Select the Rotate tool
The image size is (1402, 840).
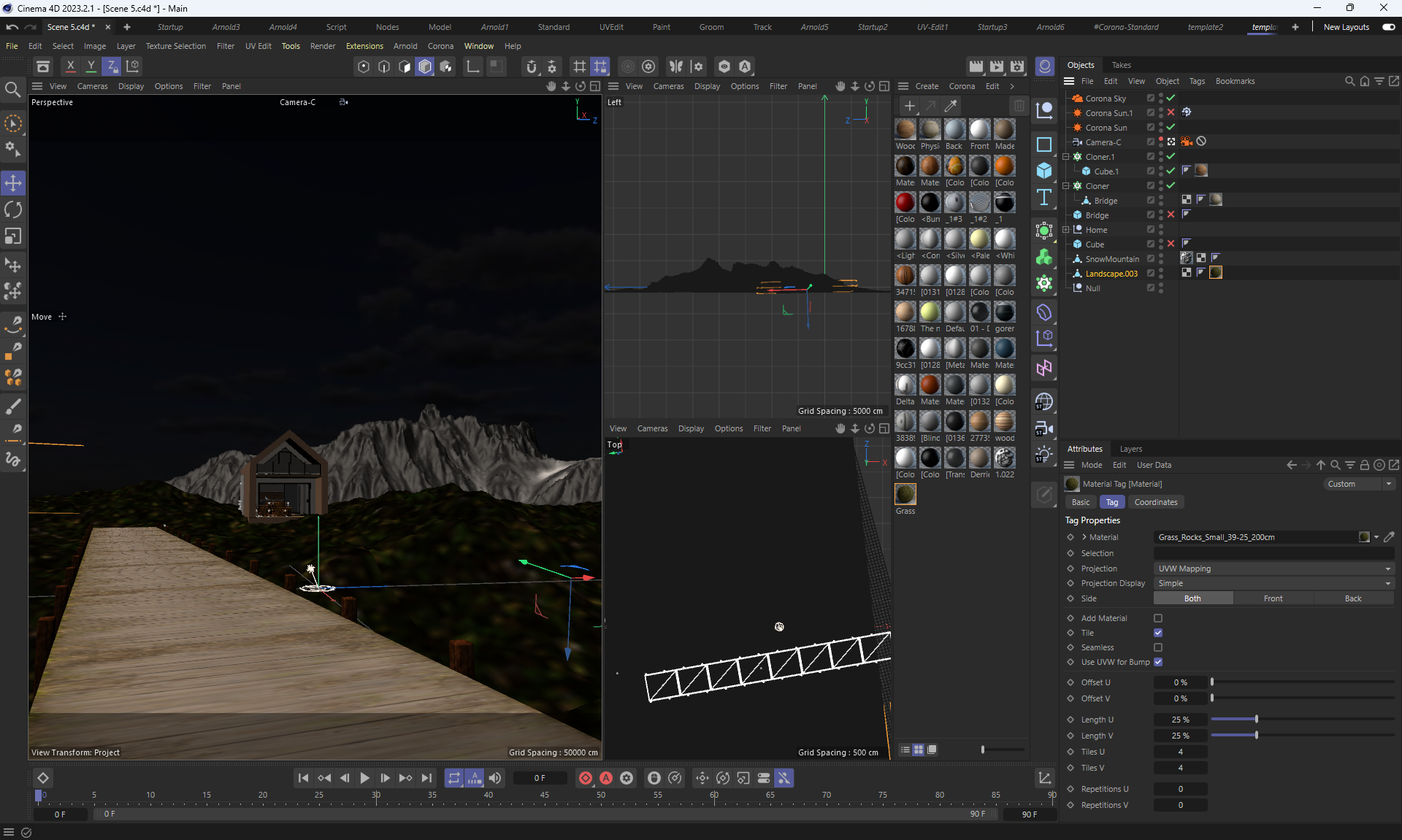tap(13, 210)
